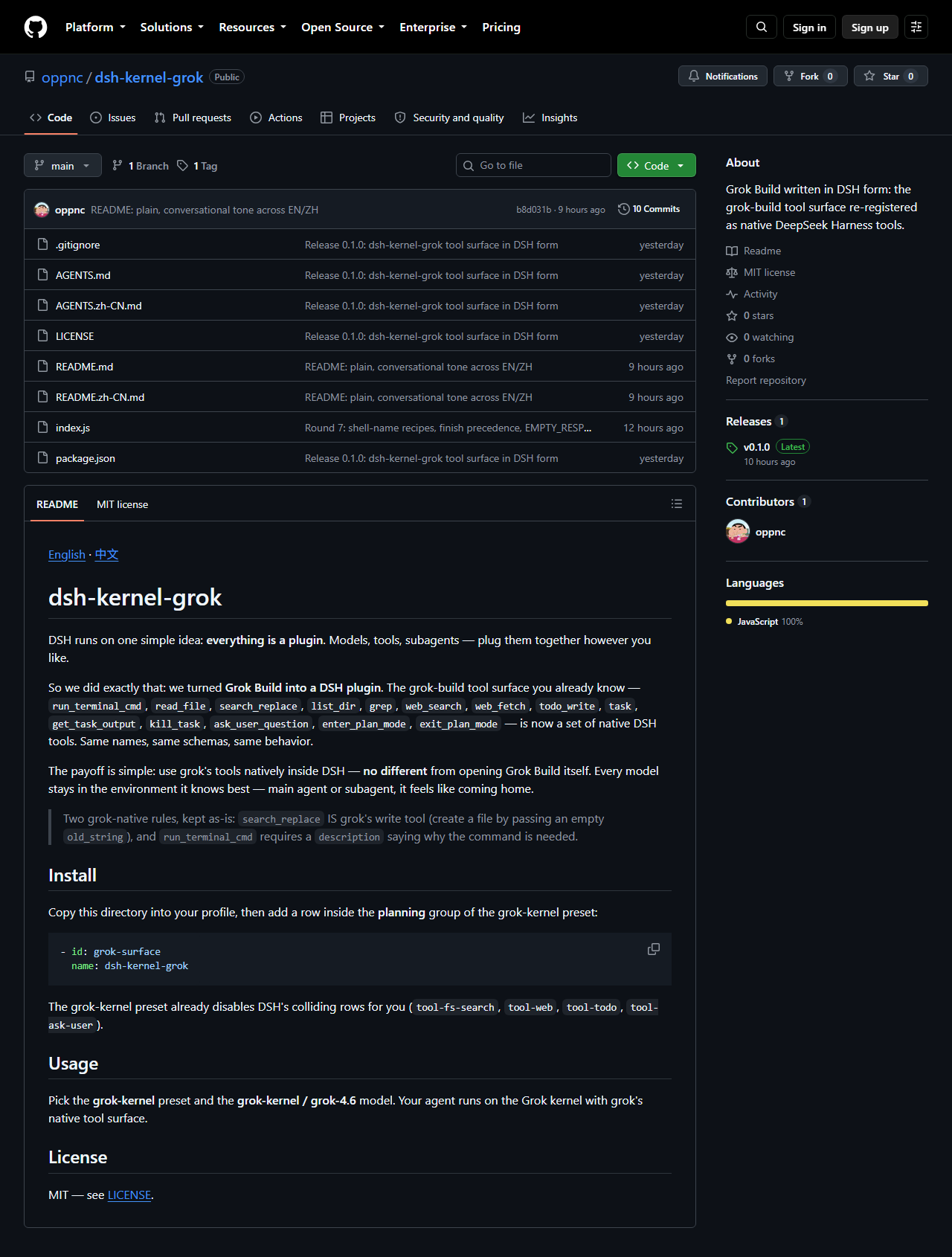Expand the Enterprise menu

pyautogui.click(x=433, y=27)
